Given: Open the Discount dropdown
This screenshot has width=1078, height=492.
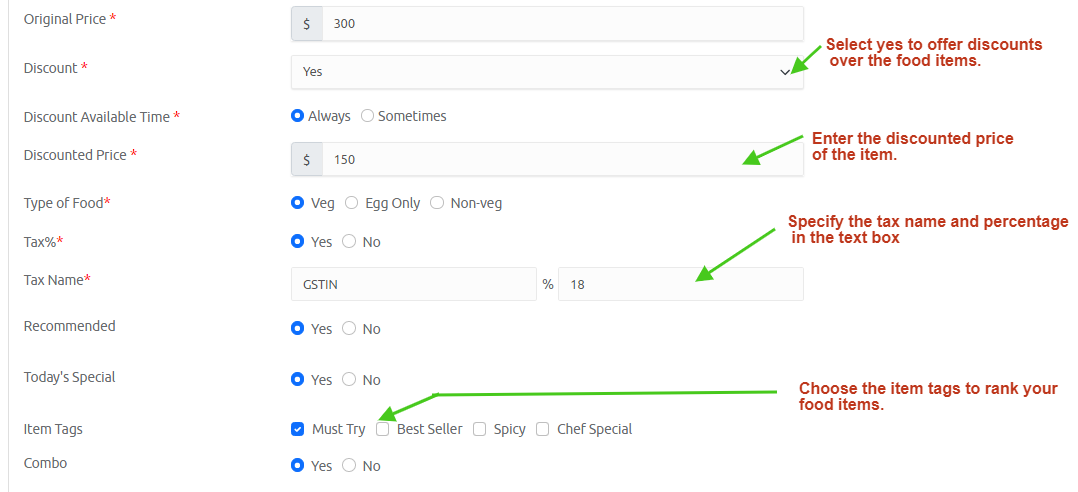Looking at the screenshot, I should 546,72.
